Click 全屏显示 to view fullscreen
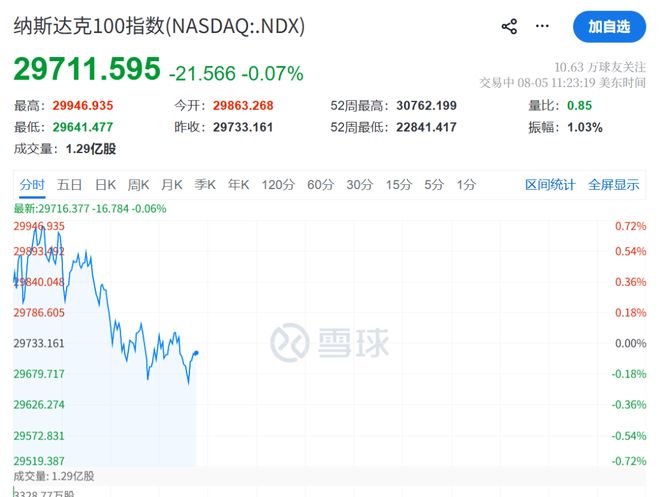The width and height of the screenshot is (660, 497). tap(613, 185)
